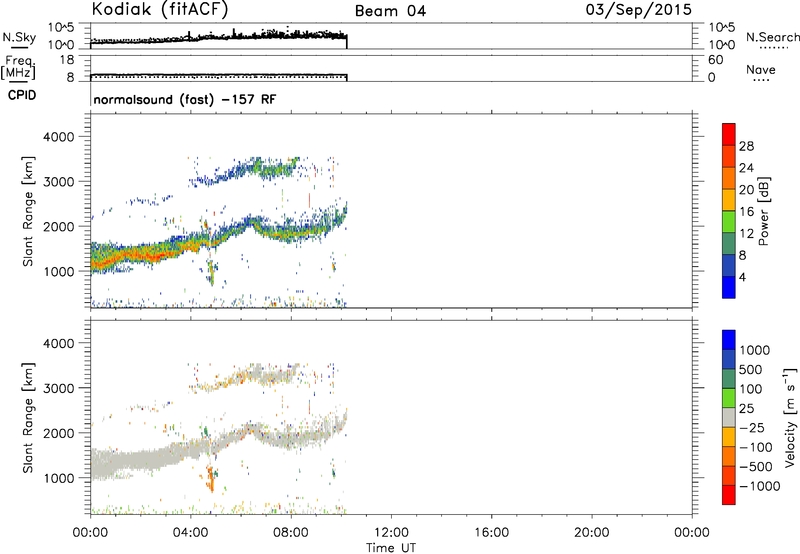Click the '4000' tick on power panel
The height and width of the screenshot is (554, 800).
(x=58, y=137)
